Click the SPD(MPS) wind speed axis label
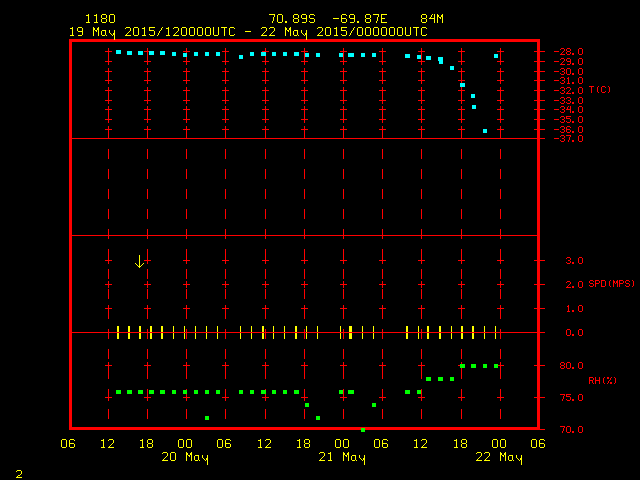This screenshot has width=640, height=480. pos(611,283)
